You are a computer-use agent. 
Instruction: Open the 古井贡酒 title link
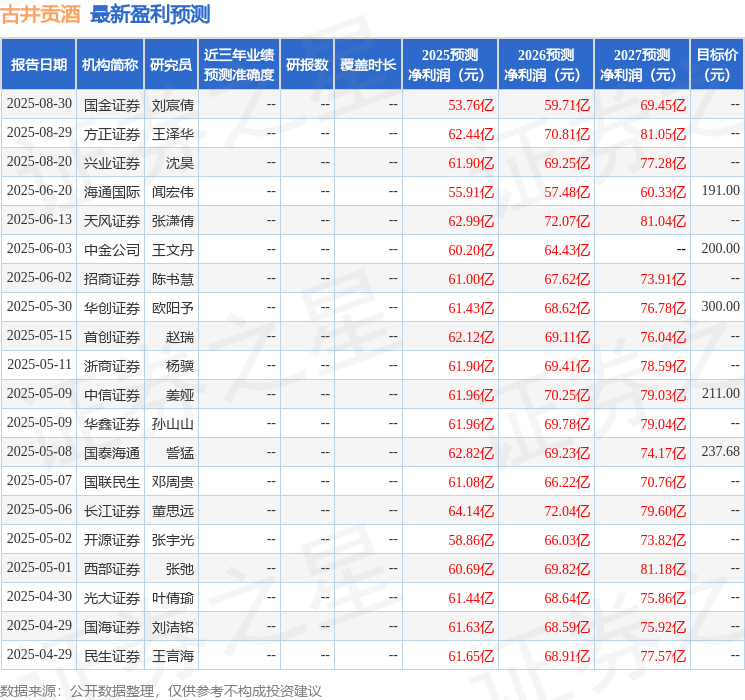point(41,14)
